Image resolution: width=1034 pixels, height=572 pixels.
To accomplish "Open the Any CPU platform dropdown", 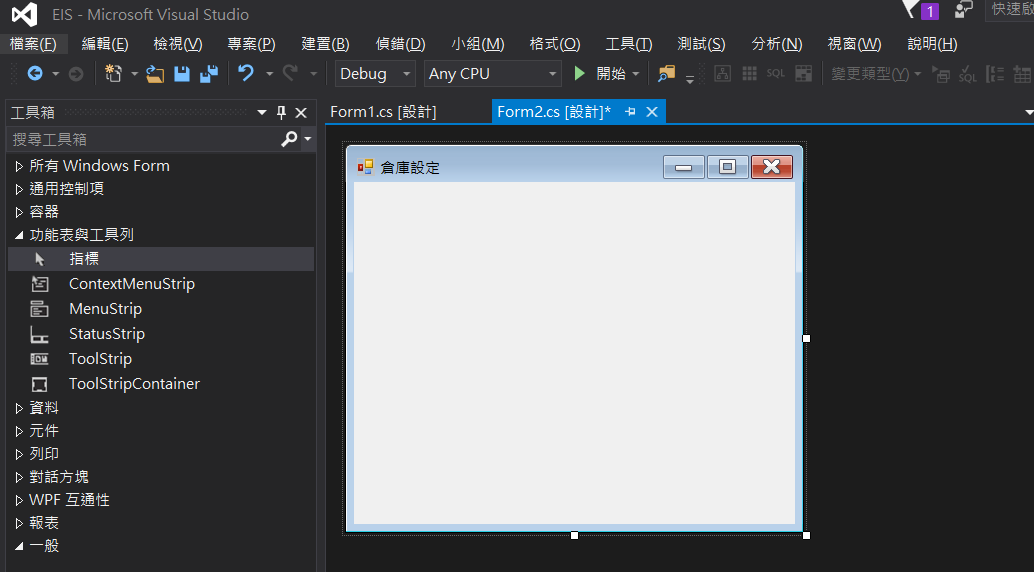I will click(x=492, y=74).
